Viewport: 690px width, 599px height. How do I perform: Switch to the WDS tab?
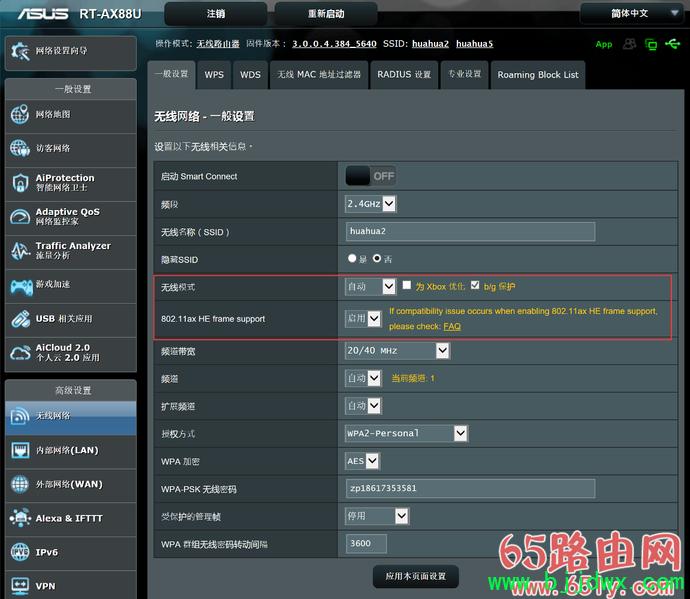pyautogui.click(x=250, y=75)
